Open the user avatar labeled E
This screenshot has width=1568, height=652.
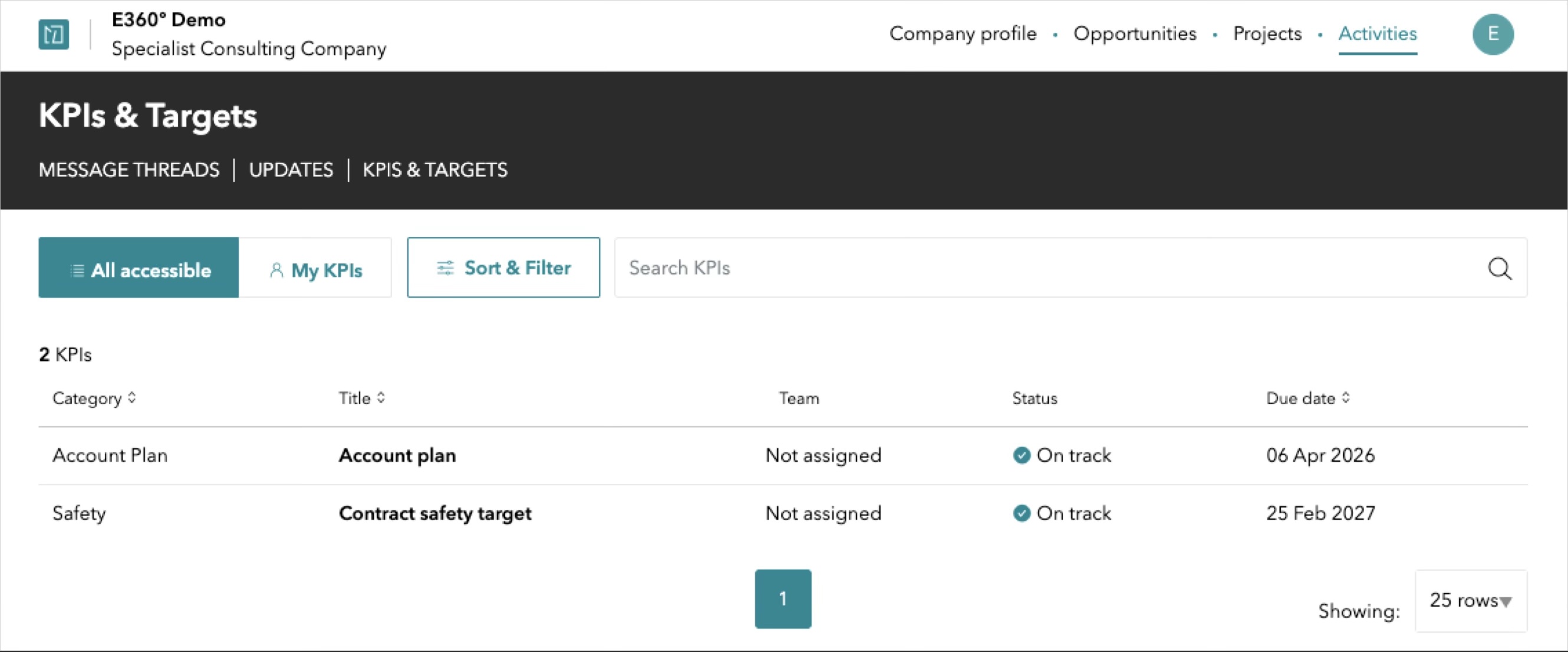pos(1493,34)
